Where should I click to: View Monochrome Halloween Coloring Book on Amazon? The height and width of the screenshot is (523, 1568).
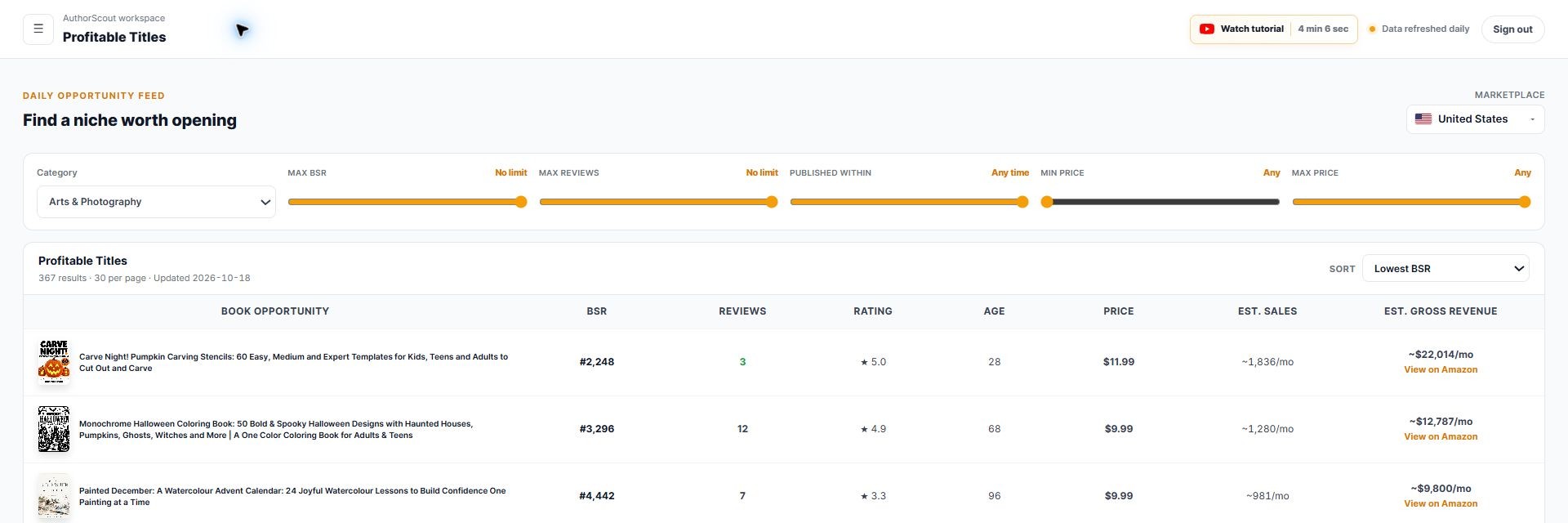click(x=1441, y=437)
